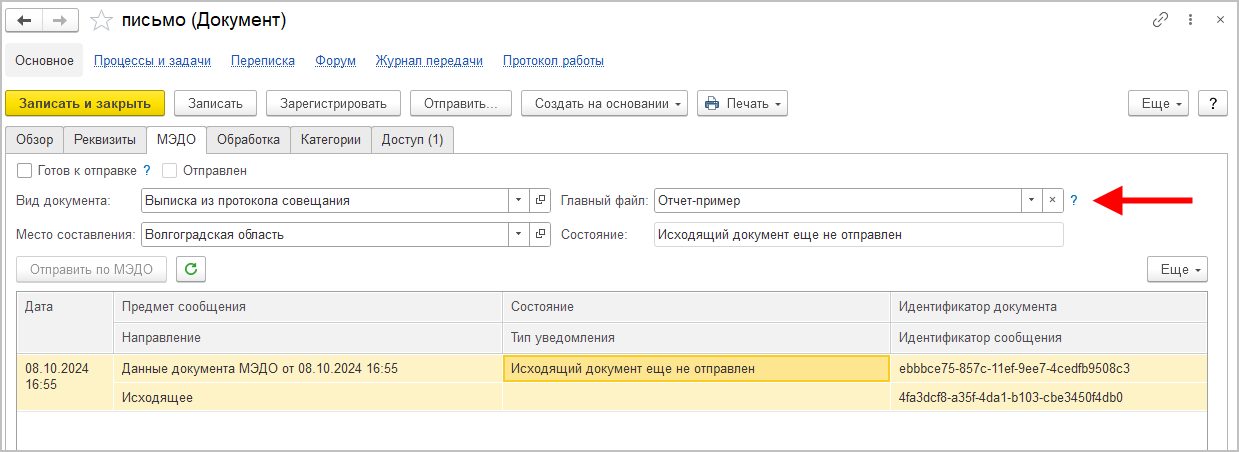Screen dimensions: 1239x452
Task: Open the Обработка tab
Action: point(250,140)
